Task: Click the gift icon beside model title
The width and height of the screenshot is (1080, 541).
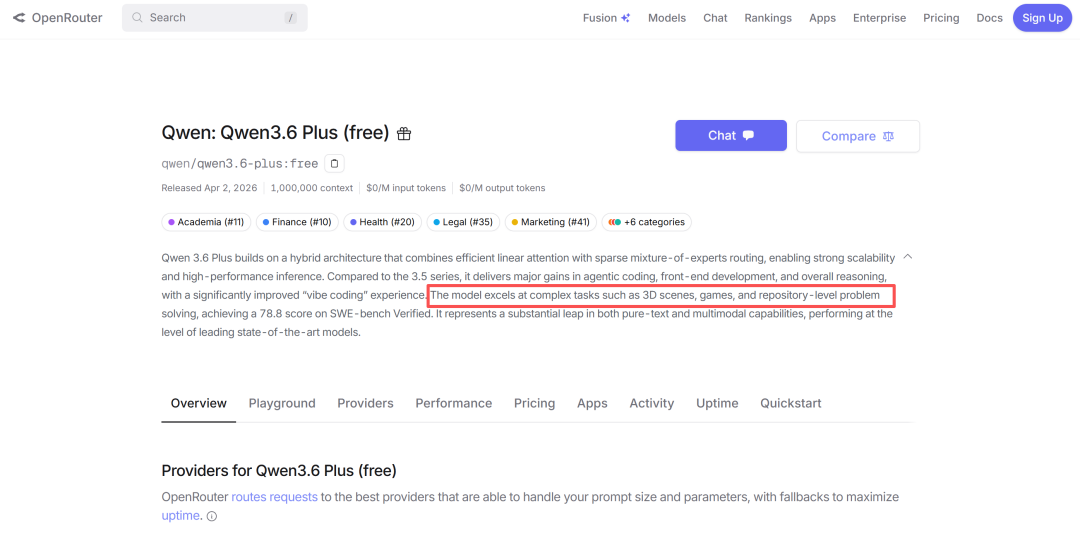Action: pyautogui.click(x=404, y=134)
